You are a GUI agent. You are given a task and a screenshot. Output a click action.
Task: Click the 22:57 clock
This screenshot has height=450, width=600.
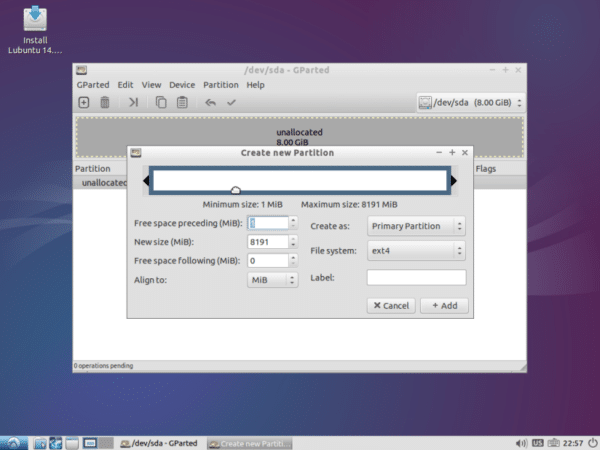(x=573, y=443)
